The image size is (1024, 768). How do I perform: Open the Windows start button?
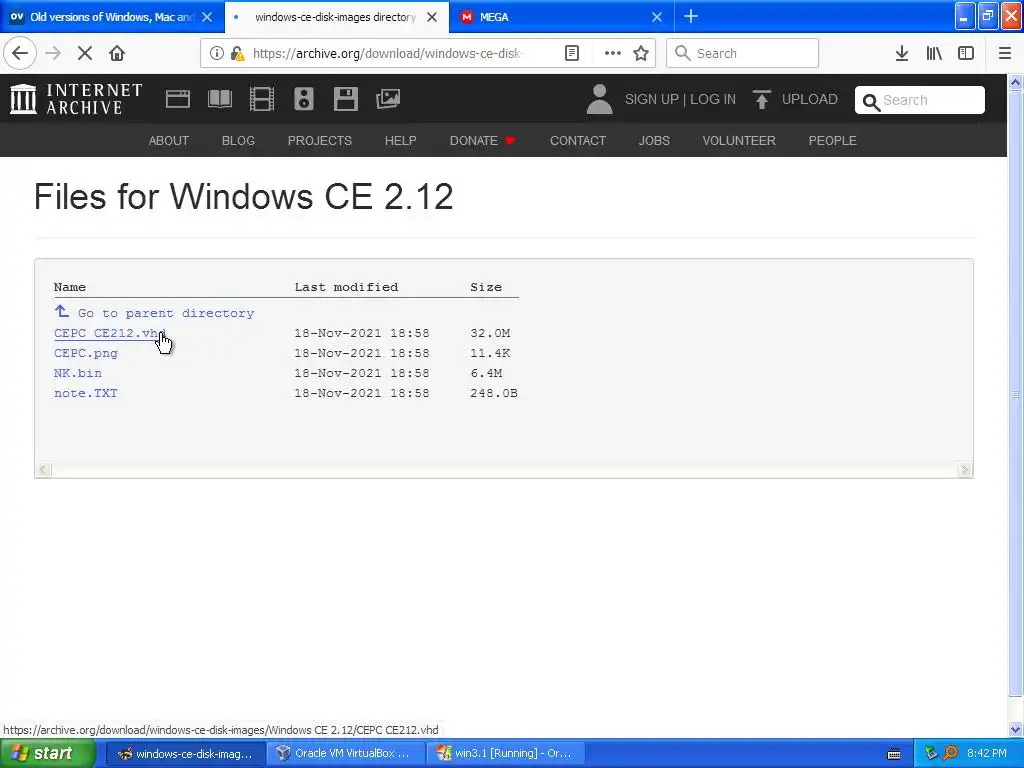(x=47, y=754)
